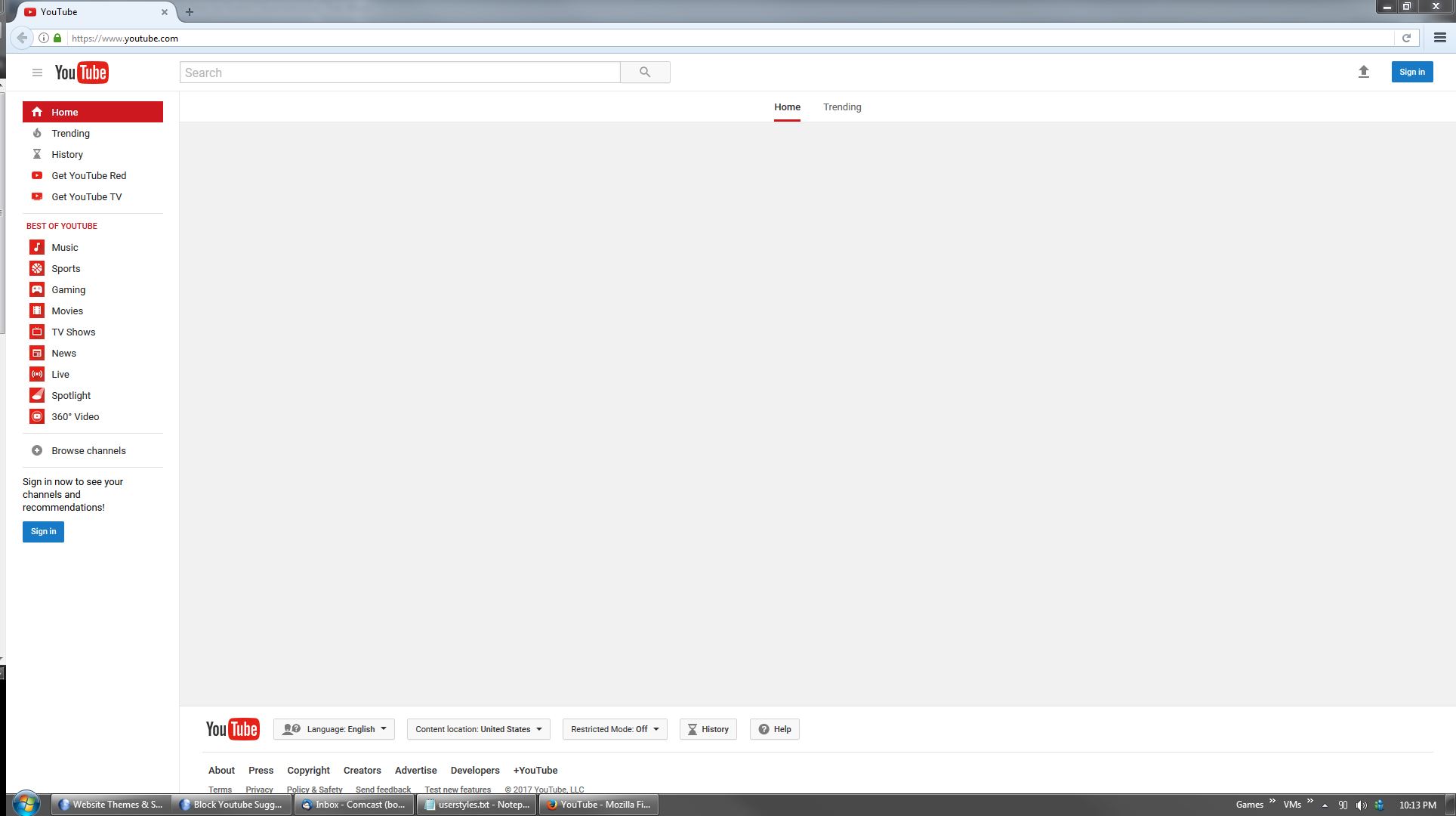Show hidden tray icons arrow
The width and height of the screenshot is (1456, 816).
1325,805
